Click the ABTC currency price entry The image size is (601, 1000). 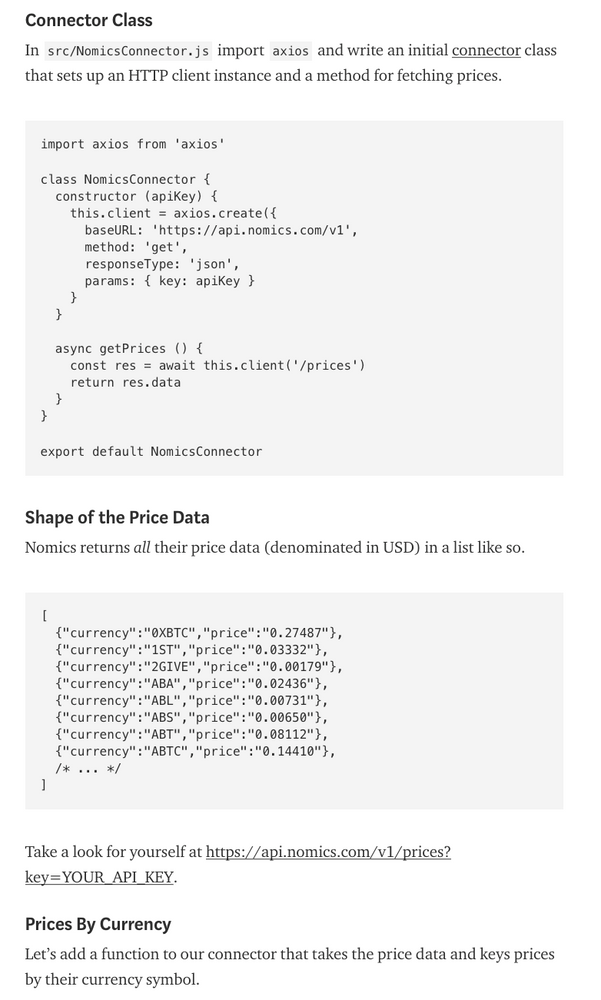tap(195, 751)
